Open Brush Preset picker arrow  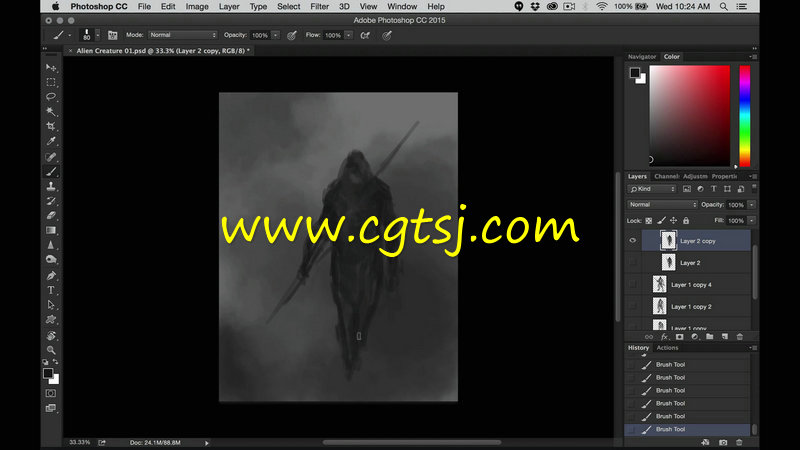tap(97, 35)
